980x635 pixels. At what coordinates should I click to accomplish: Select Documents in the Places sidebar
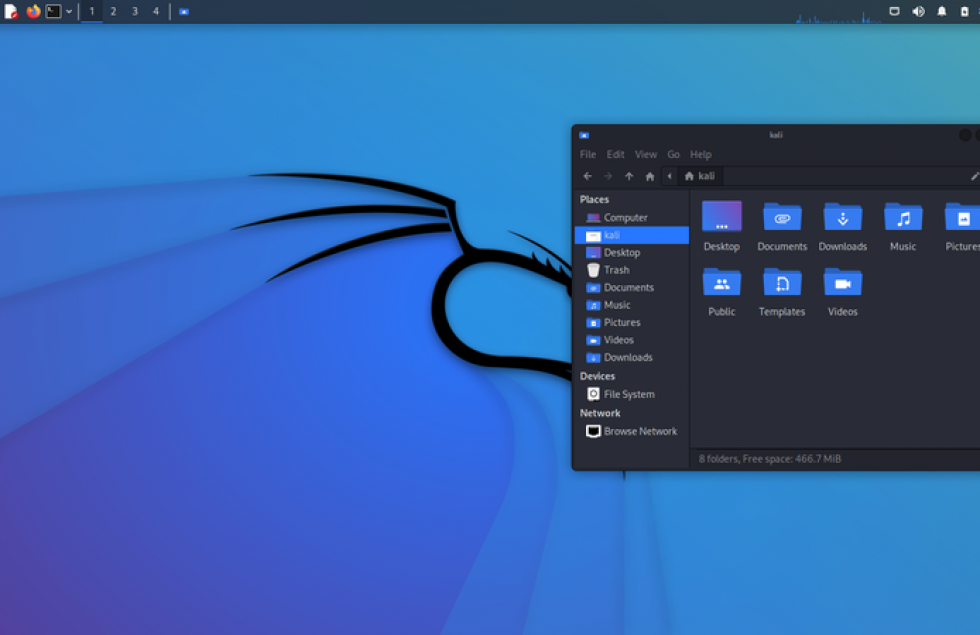click(x=631, y=288)
